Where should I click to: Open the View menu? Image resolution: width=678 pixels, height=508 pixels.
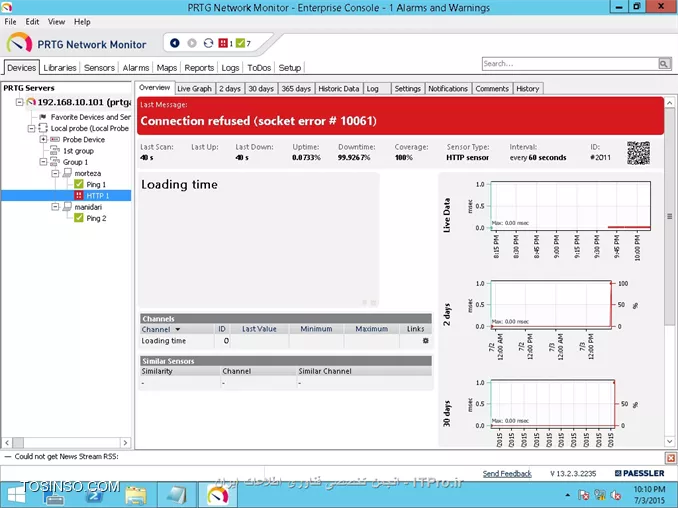(x=56, y=22)
